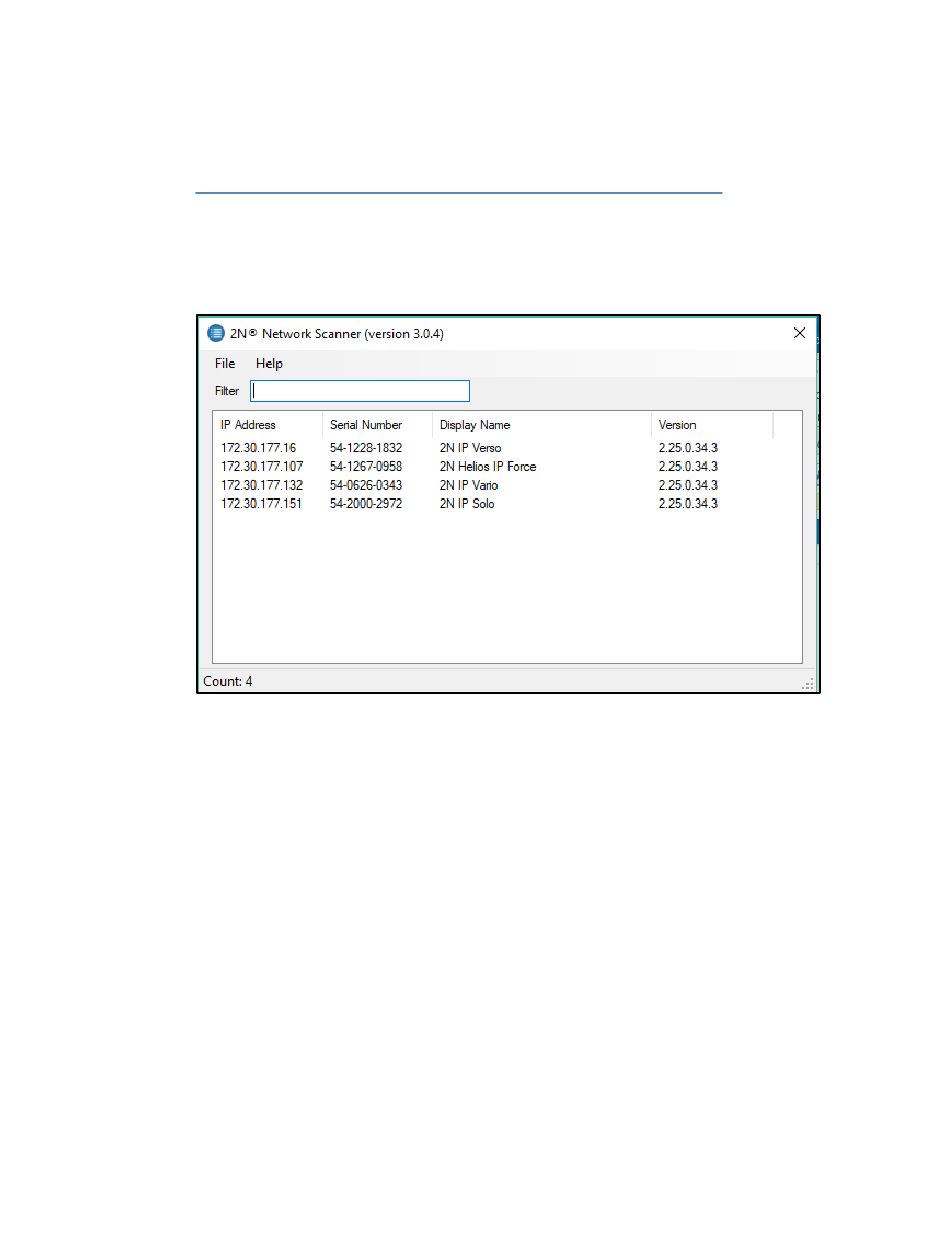Close the Network Scanner window
The image size is (950, 1260).
pyautogui.click(x=799, y=333)
